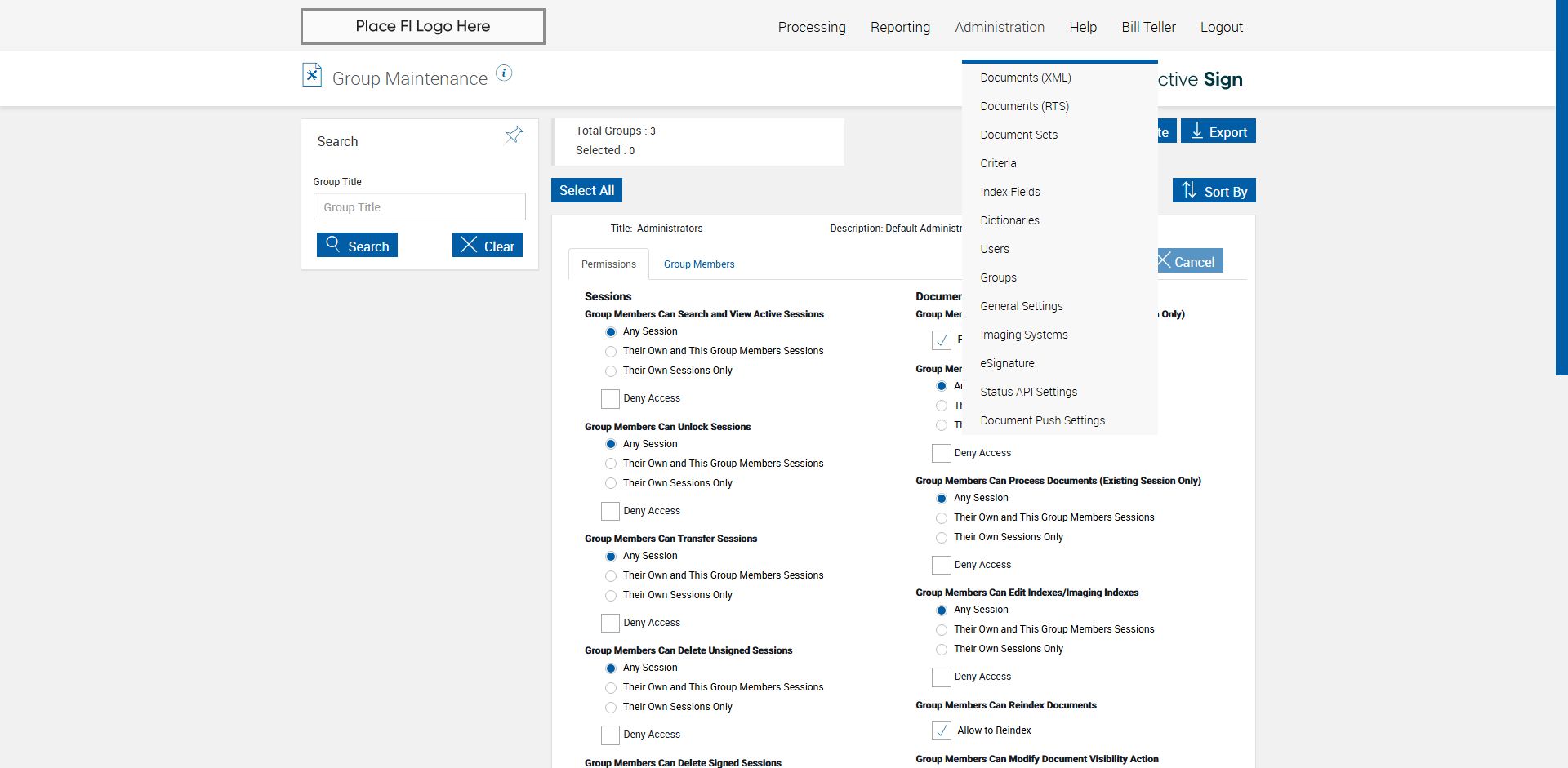Click the Logout link
The width and height of the screenshot is (1568, 768).
(1221, 27)
